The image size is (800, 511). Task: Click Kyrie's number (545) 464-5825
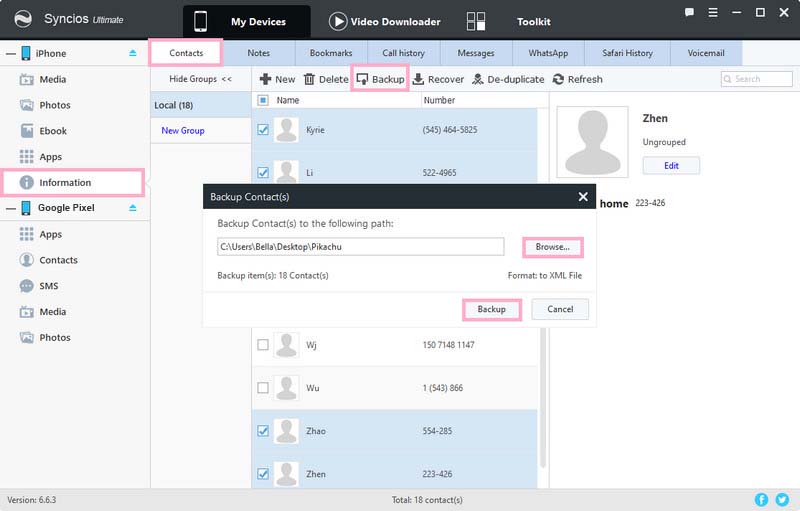(x=449, y=130)
